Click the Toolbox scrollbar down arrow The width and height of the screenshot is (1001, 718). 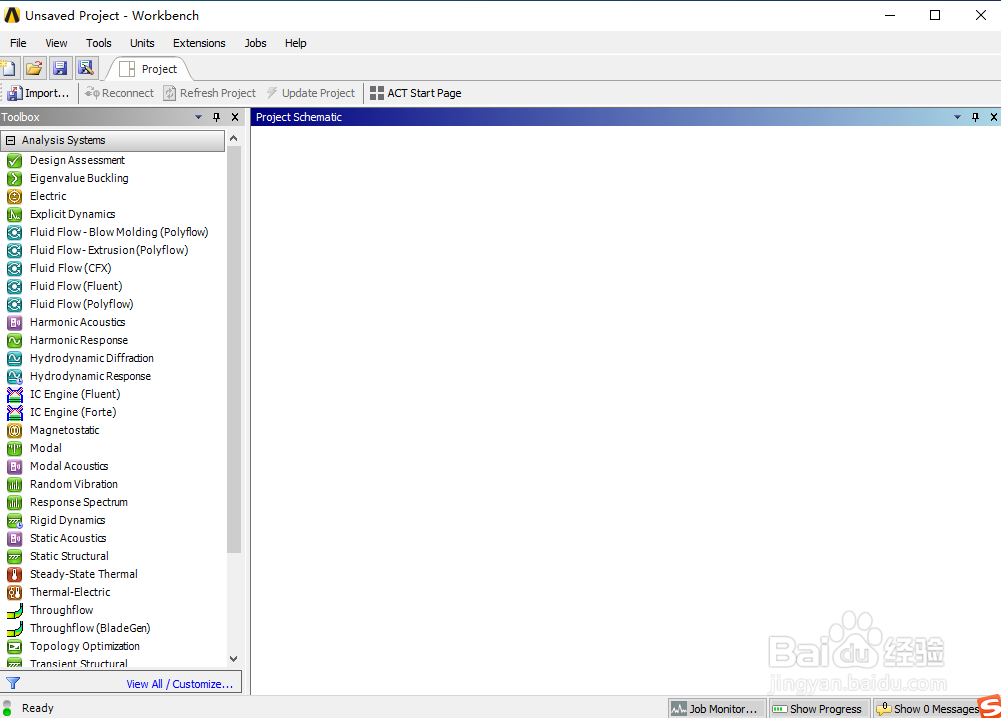[x=234, y=659]
